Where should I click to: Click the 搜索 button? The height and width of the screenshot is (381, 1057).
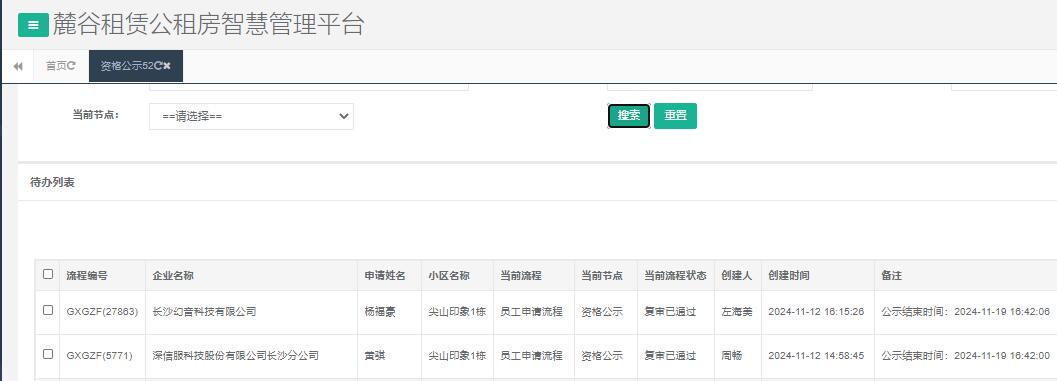pyautogui.click(x=629, y=115)
